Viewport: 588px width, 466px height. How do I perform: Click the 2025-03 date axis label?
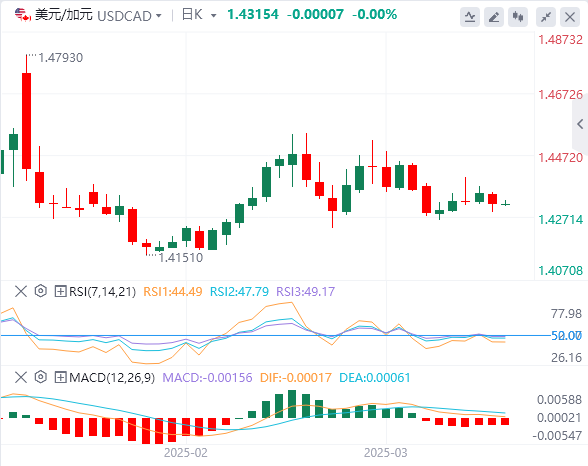pyautogui.click(x=386, y=453)
